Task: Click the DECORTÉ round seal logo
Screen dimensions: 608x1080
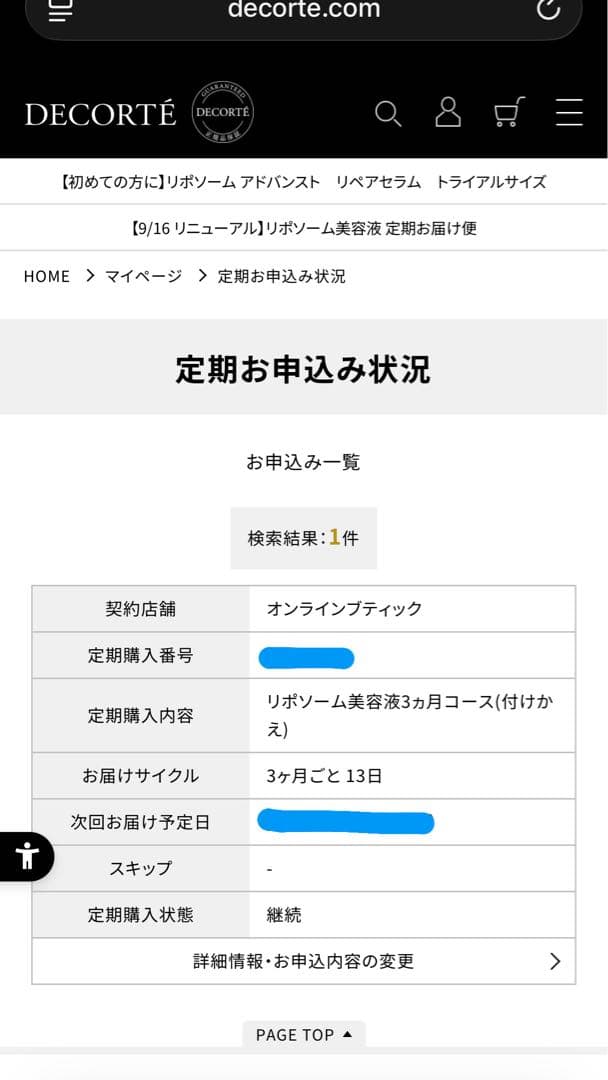Action: point(222,114)
